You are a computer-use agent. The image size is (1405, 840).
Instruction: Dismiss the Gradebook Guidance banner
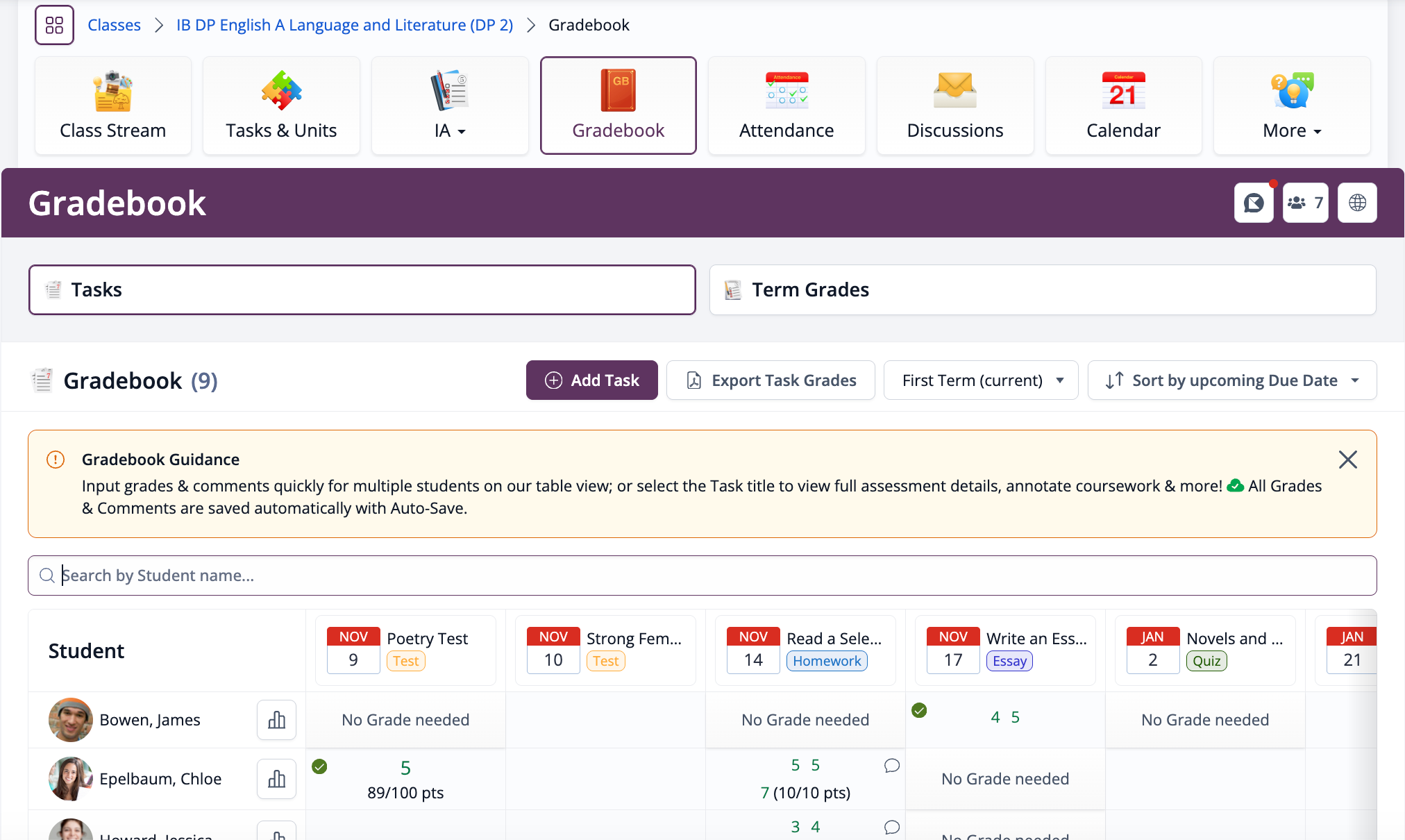click(1347, 460)
